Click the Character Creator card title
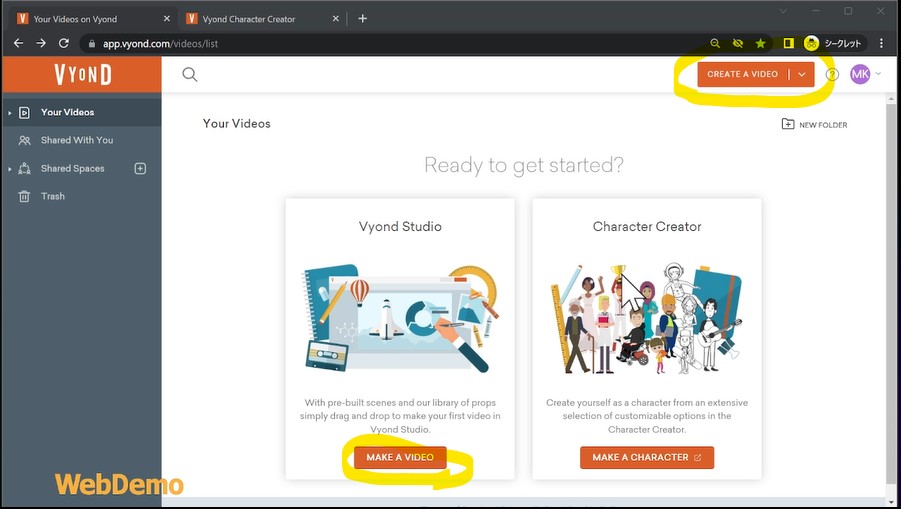This screenshot has height=509, width=901. 647,226
